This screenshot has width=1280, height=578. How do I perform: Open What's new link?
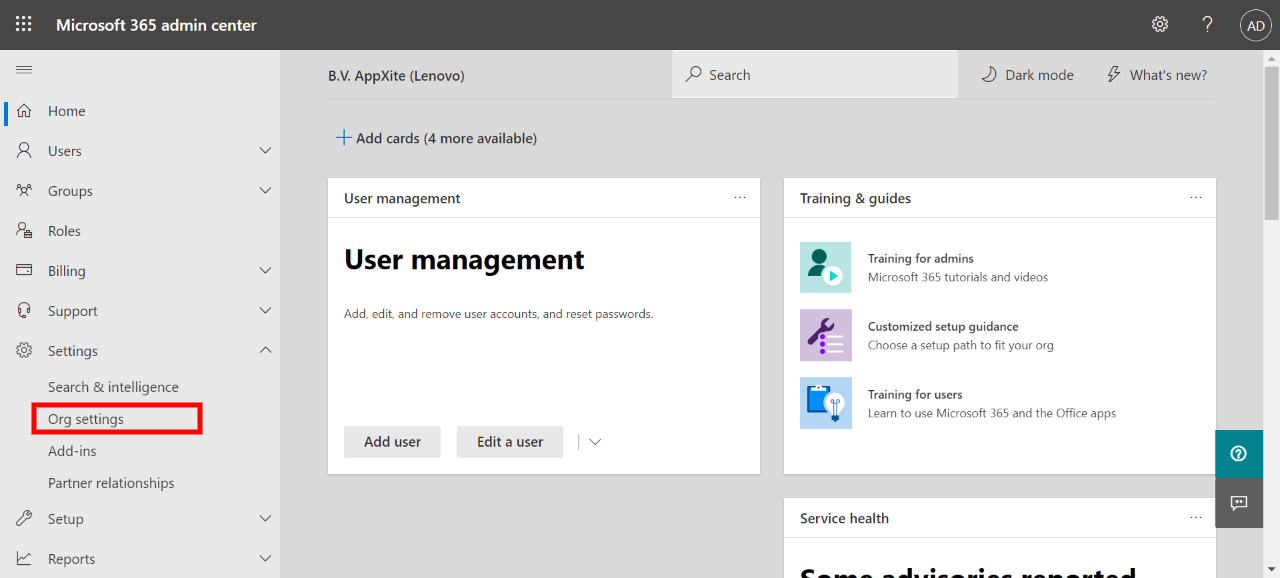pos(1157,75)
